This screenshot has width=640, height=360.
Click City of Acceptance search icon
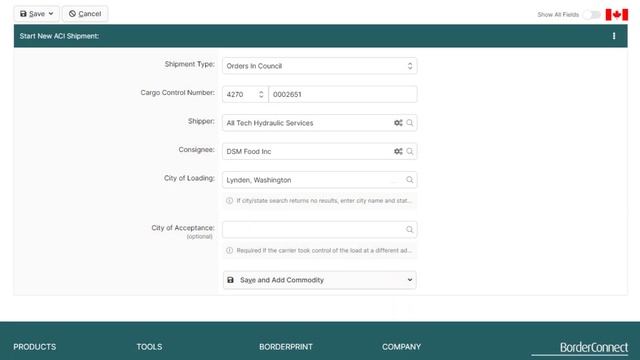click(410, 229)
